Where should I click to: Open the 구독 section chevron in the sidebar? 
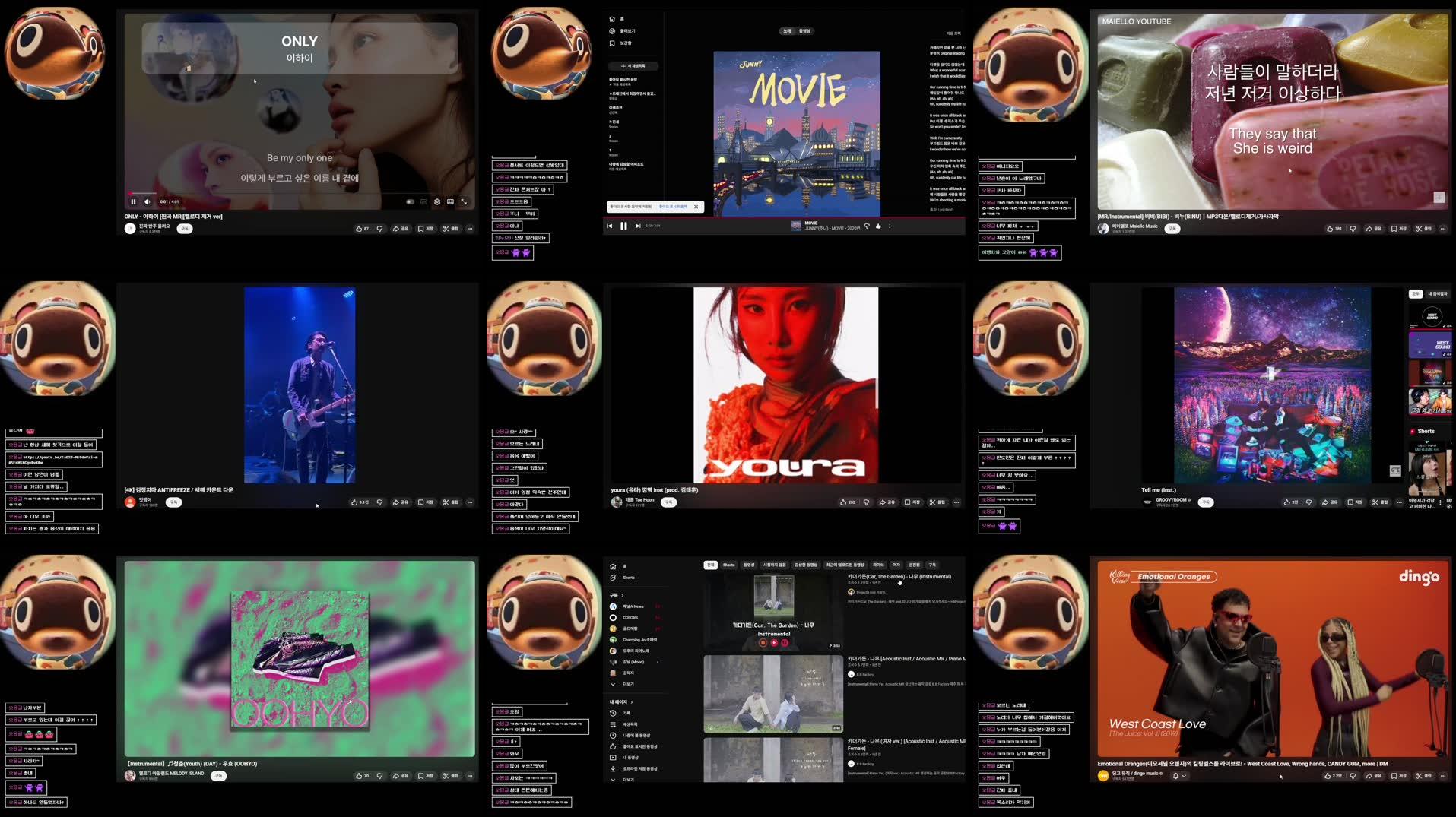pyautogui.click(x=623, y=596)
